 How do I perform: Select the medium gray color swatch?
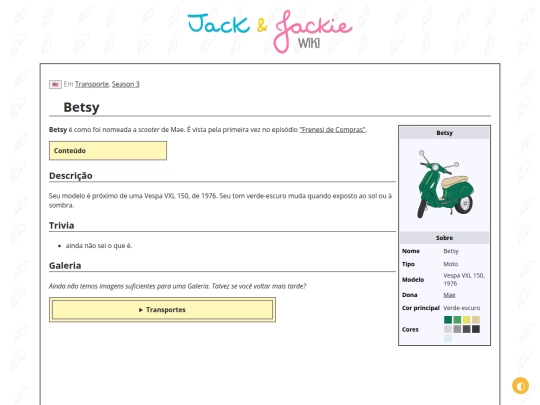point(457,329)
